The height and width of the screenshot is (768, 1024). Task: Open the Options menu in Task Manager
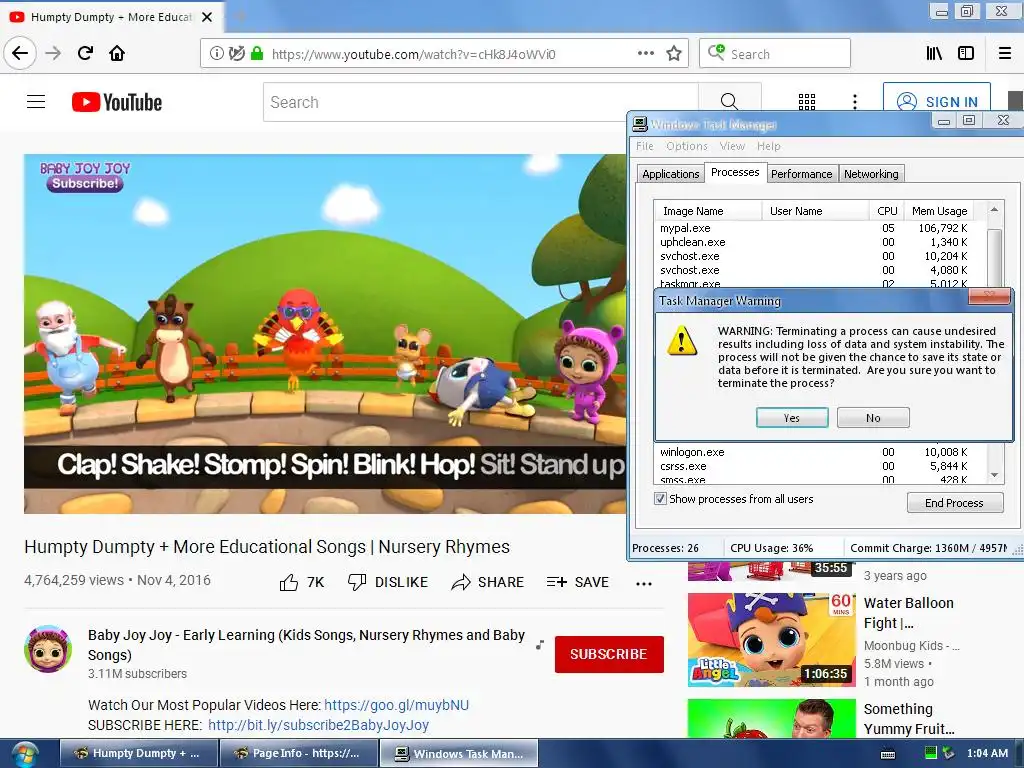[x=686, y=146]
